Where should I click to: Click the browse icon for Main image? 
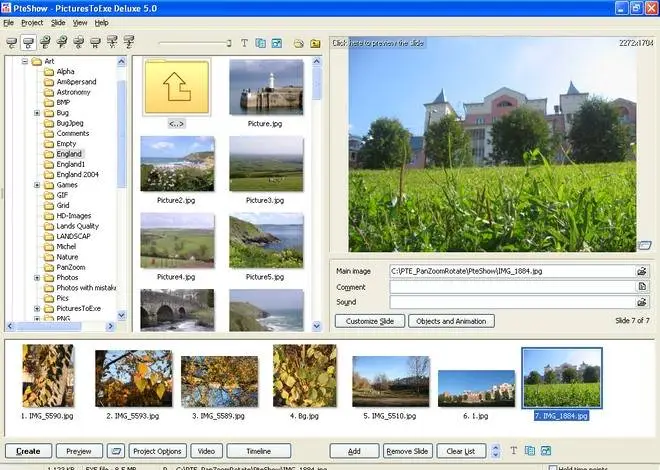[642, 271]
